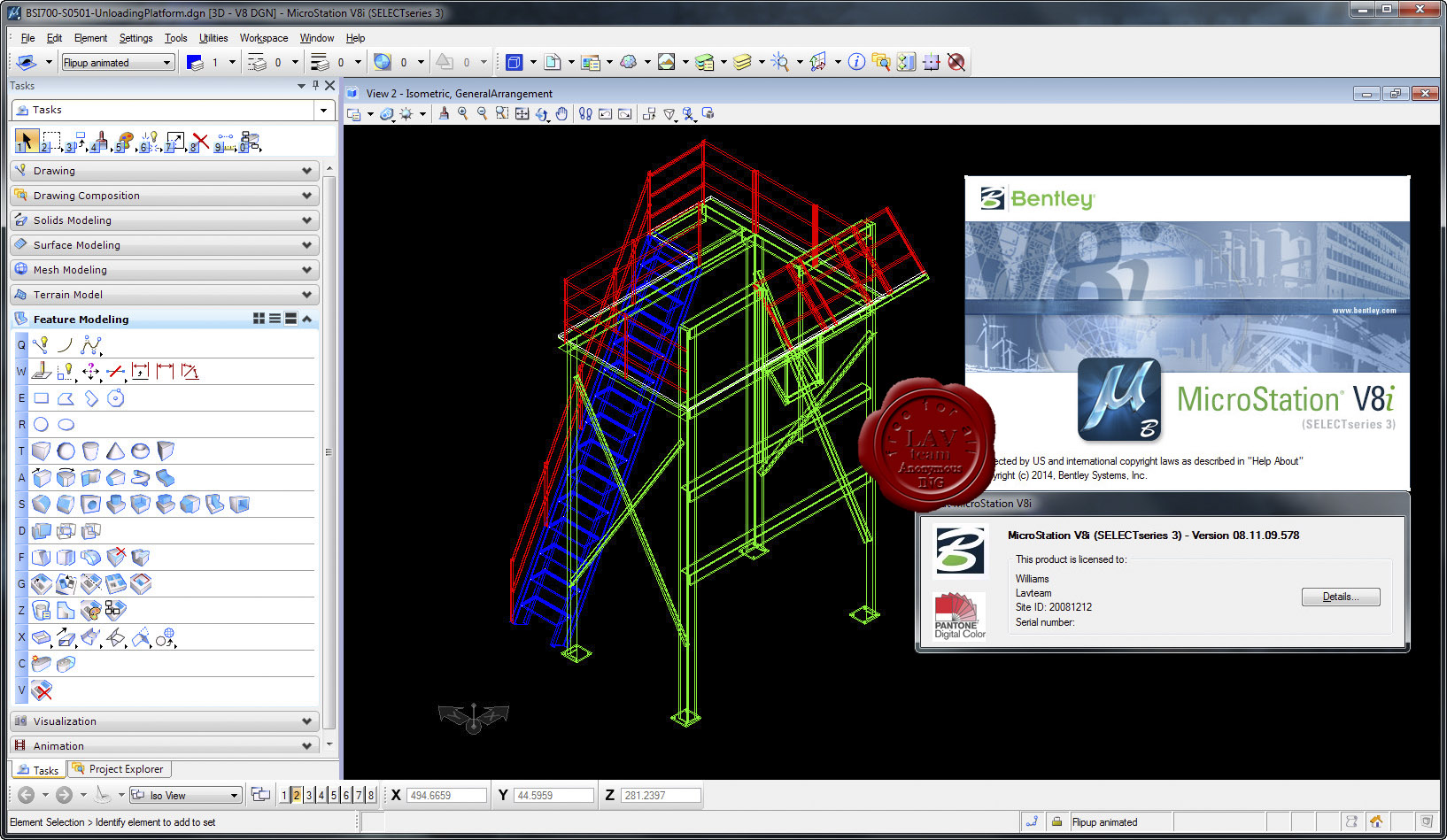Screen dimensions: 1447x840
Task: Open the Zoom In view tool
Action: tap(462, 113)
